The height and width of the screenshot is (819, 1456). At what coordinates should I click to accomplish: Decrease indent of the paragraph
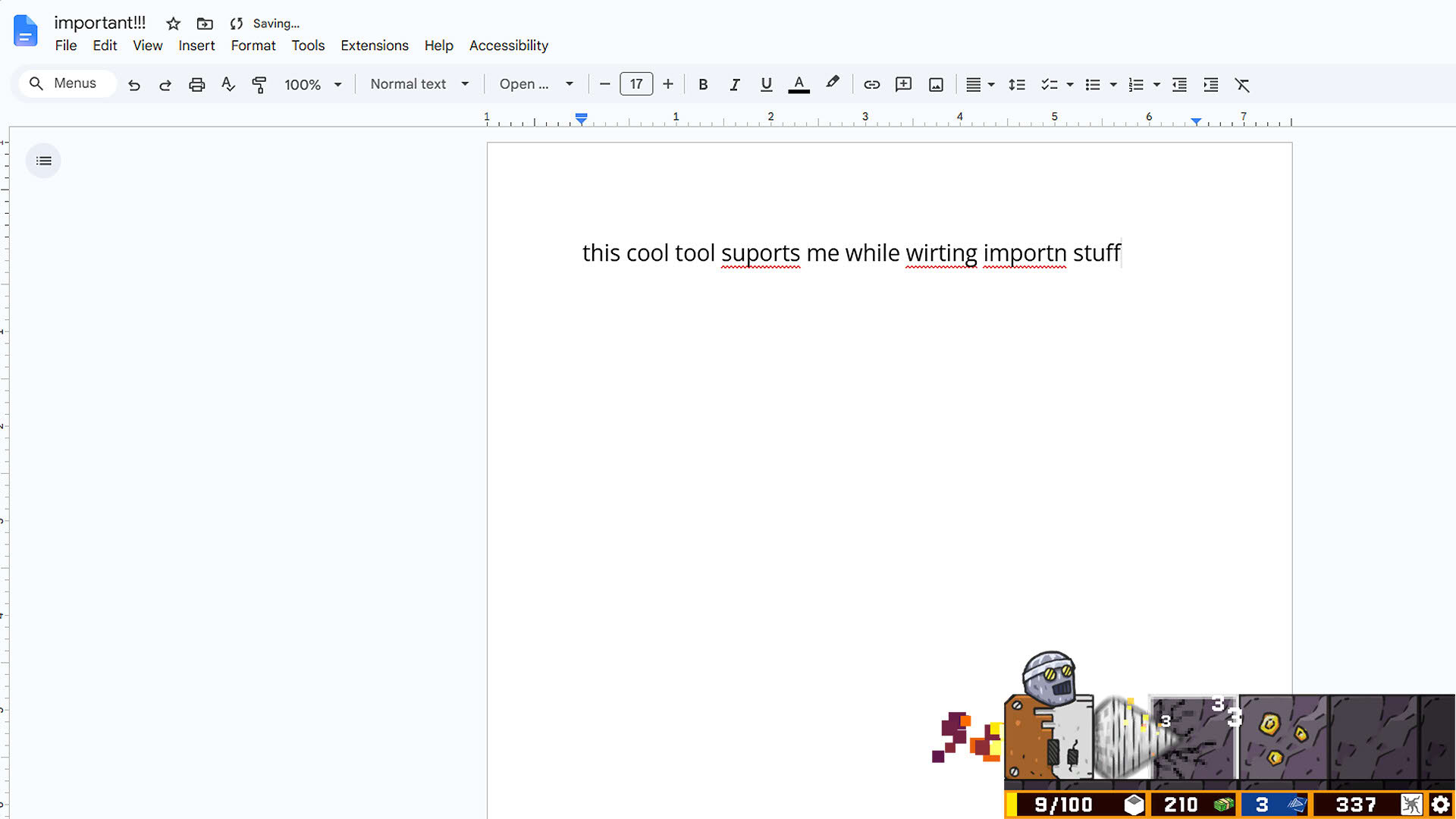(1179, 85)
